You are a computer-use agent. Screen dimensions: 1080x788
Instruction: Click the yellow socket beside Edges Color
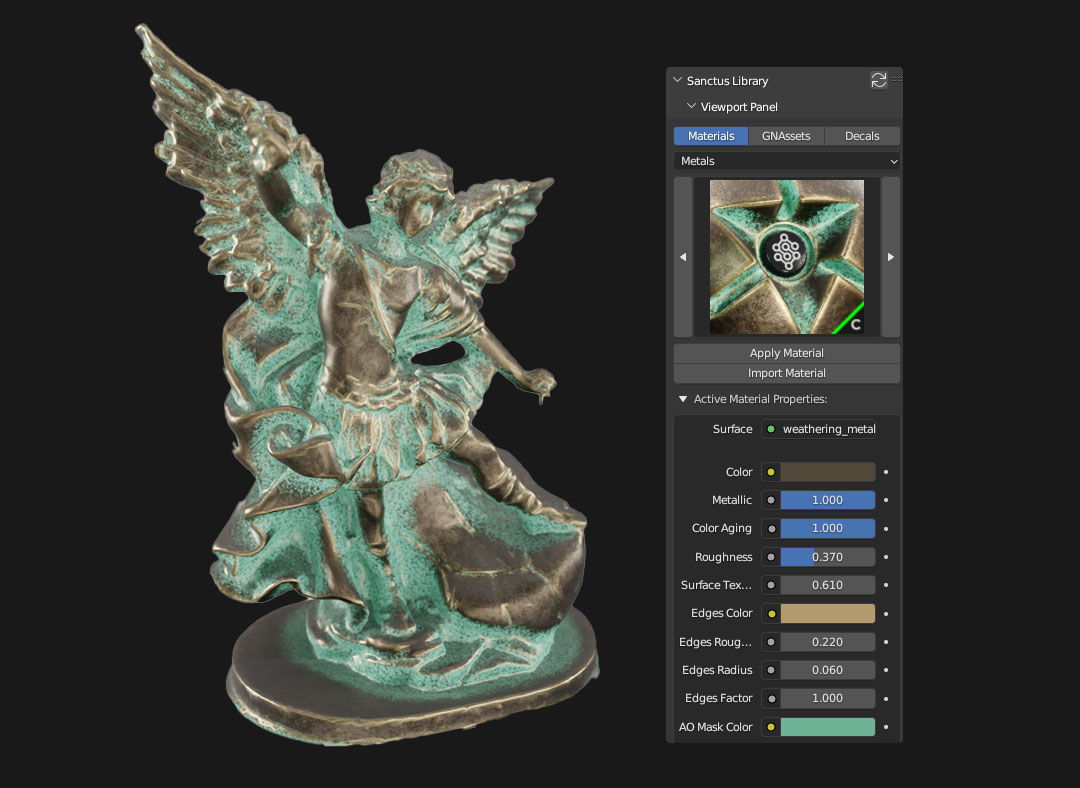[x=770, y=613]
